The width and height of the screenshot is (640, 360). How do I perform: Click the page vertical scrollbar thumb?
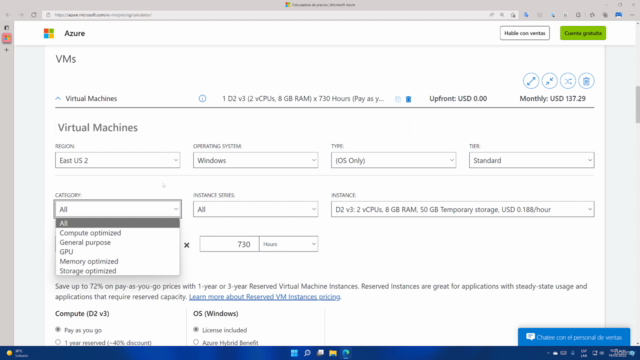637,104
